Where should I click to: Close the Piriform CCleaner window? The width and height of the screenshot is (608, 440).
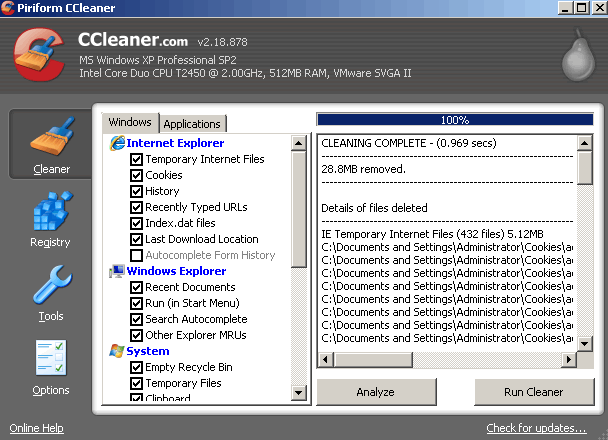click(x=599, y=8)
